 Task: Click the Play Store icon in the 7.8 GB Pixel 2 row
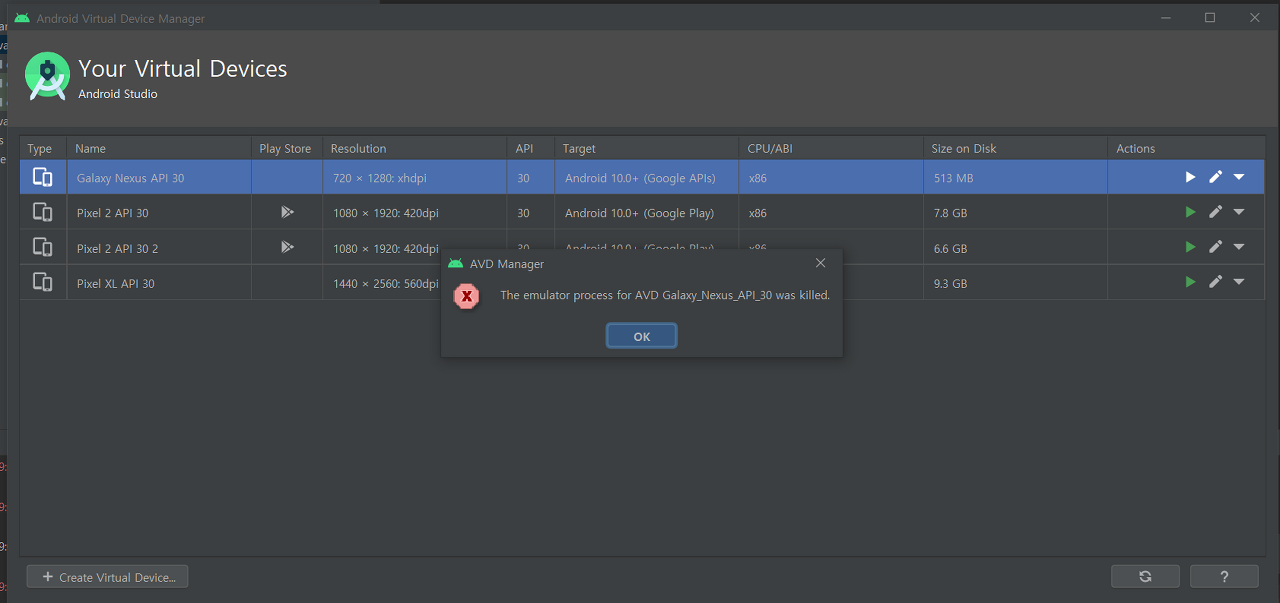[x=287, y=212]
